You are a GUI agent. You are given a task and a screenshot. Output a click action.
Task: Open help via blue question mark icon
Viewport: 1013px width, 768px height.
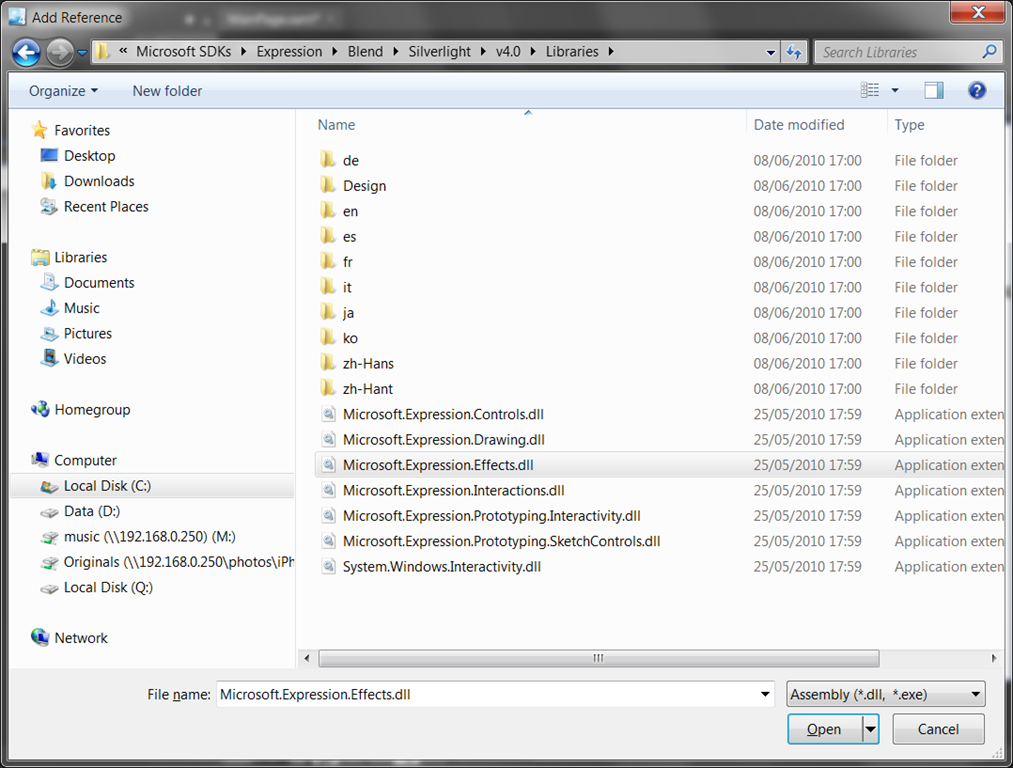pyautogui.click(x=977, y=90)
